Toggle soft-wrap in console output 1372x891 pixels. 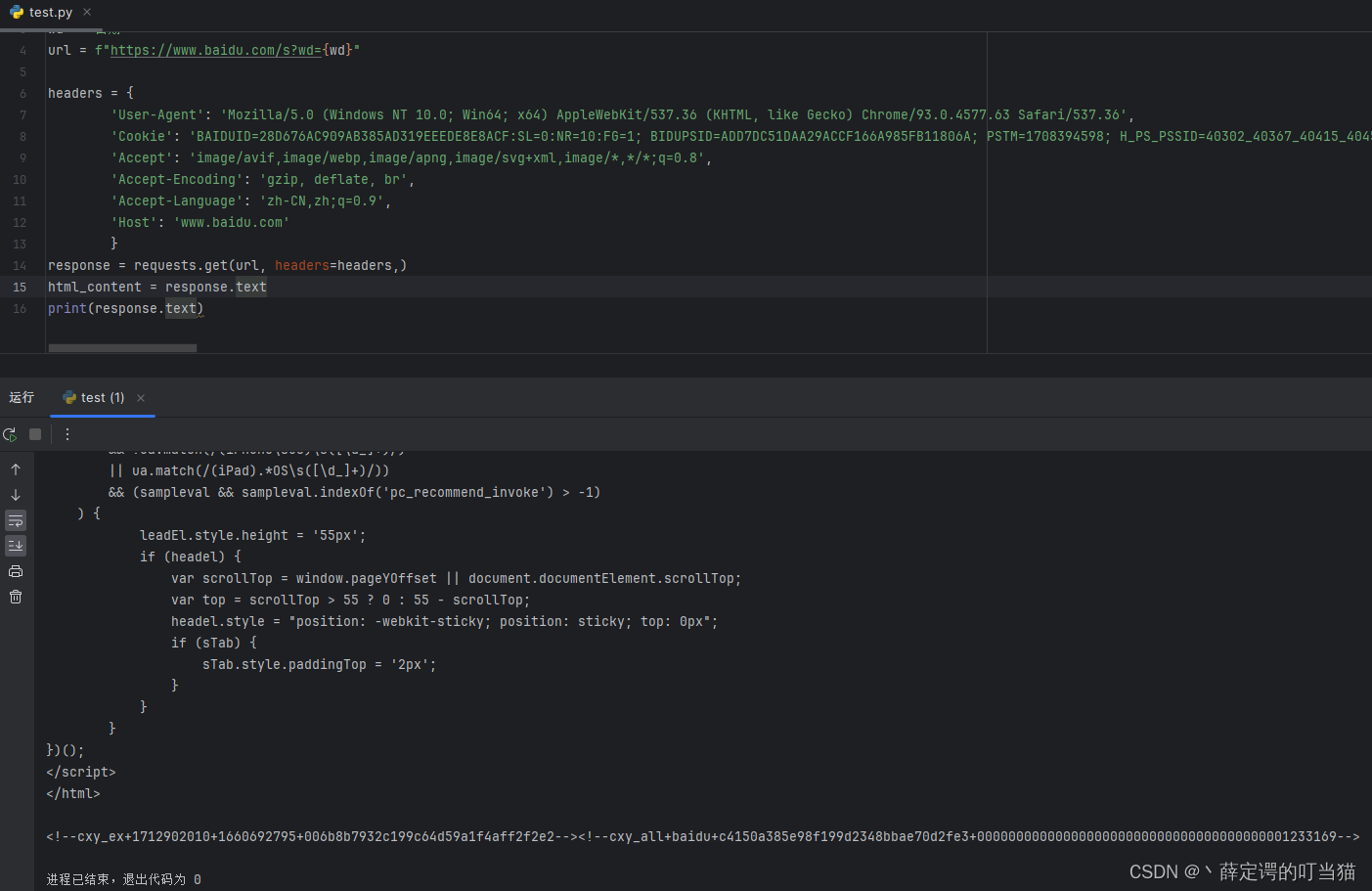[x=16, y=520]
